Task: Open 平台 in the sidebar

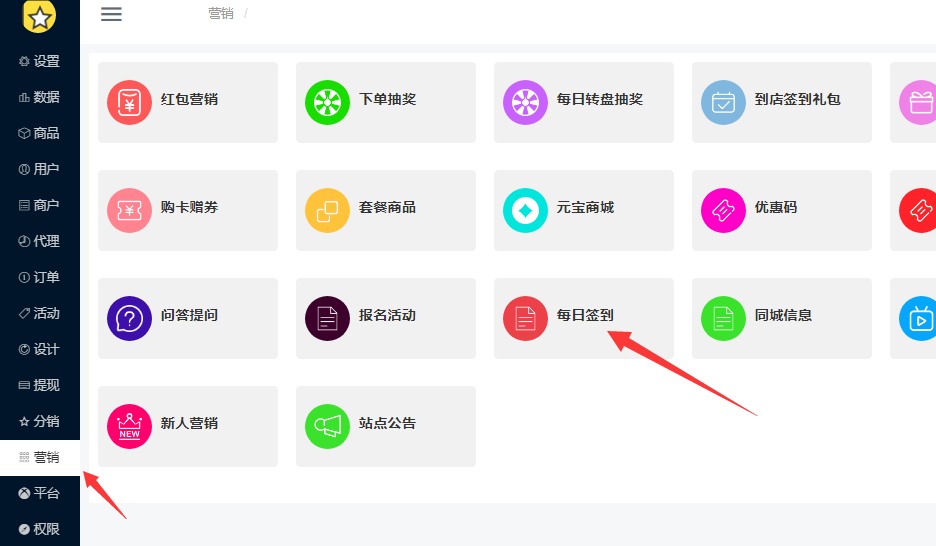Action: (x=39, y=493)
